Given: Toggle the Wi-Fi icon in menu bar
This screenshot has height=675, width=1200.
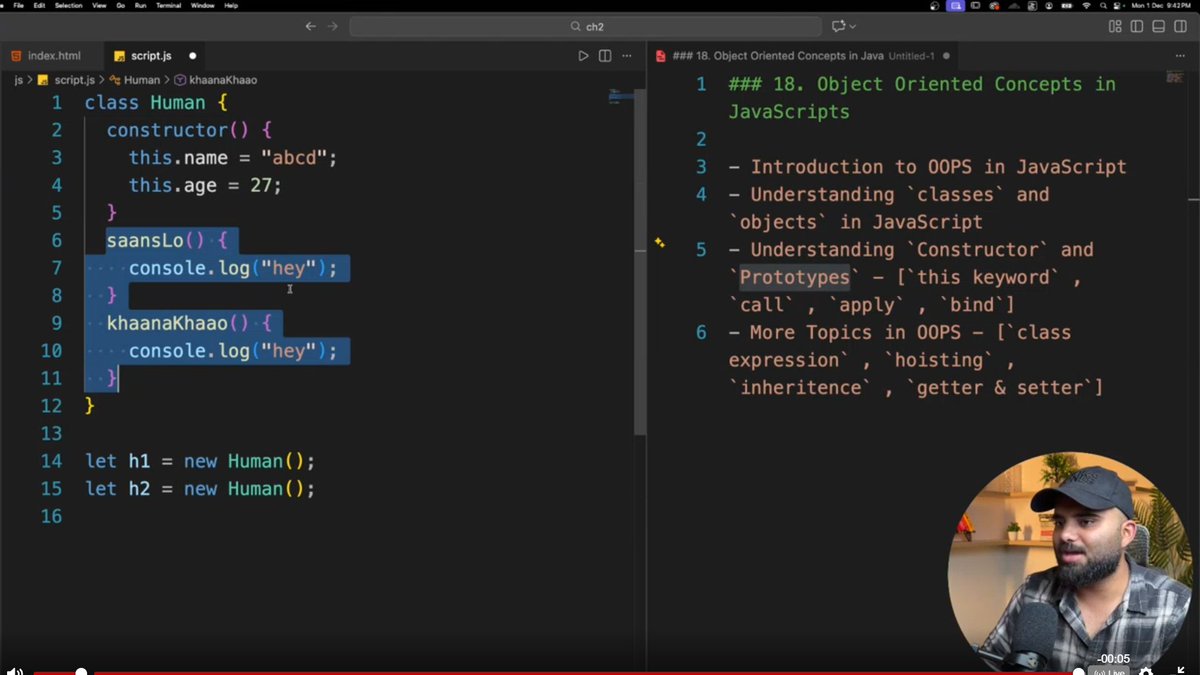Looking at the screenshot, I should tap(1084, 6).
